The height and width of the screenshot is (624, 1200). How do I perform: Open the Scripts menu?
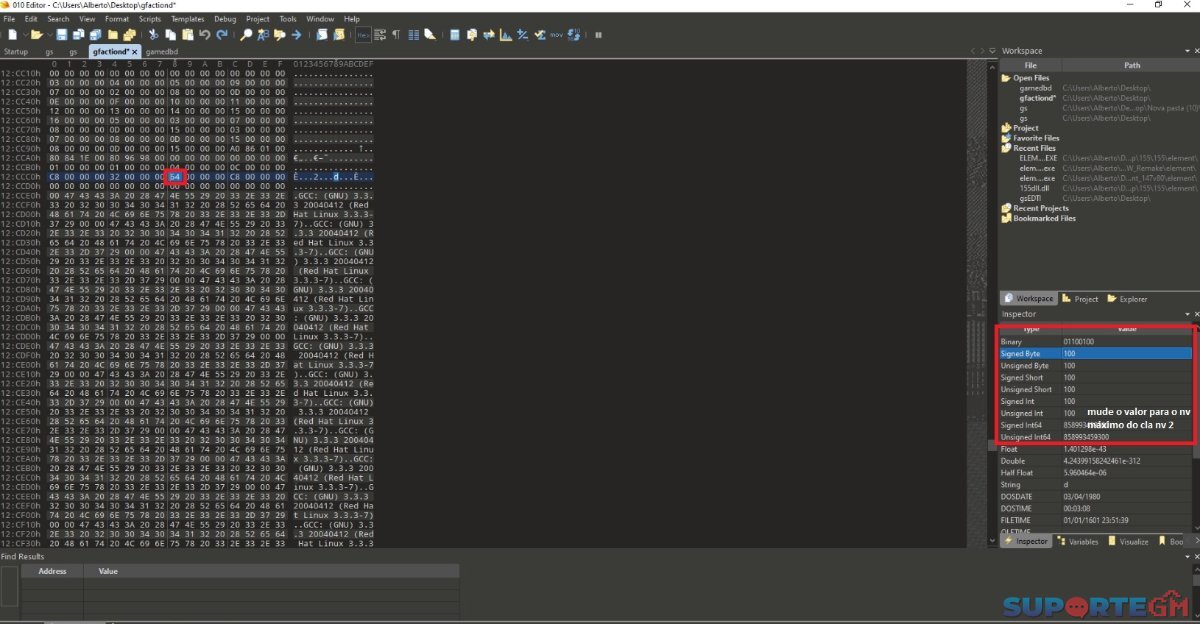tap(150, 19)
